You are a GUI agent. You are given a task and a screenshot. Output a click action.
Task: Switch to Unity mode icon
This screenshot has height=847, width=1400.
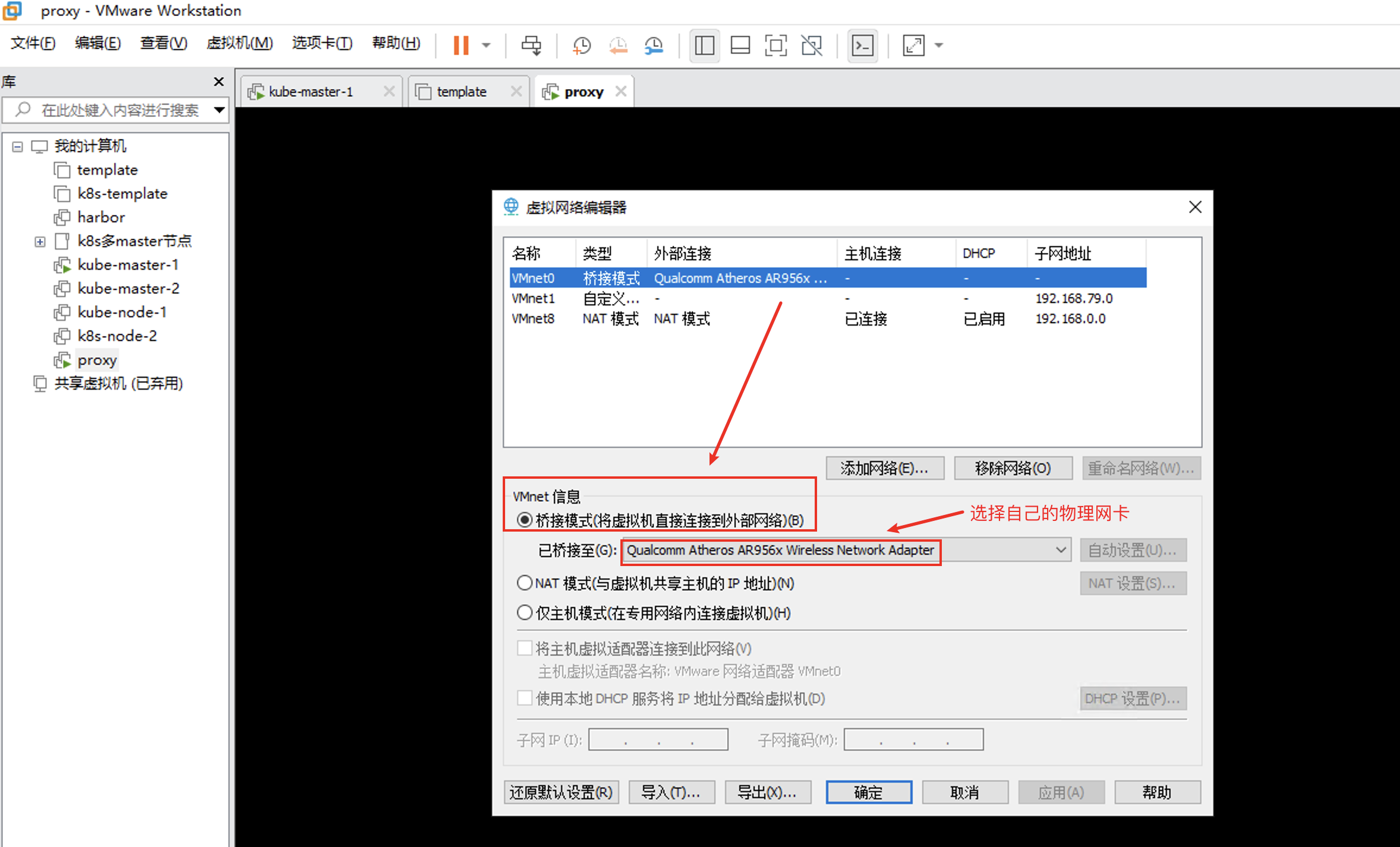(x=812, y=45)
